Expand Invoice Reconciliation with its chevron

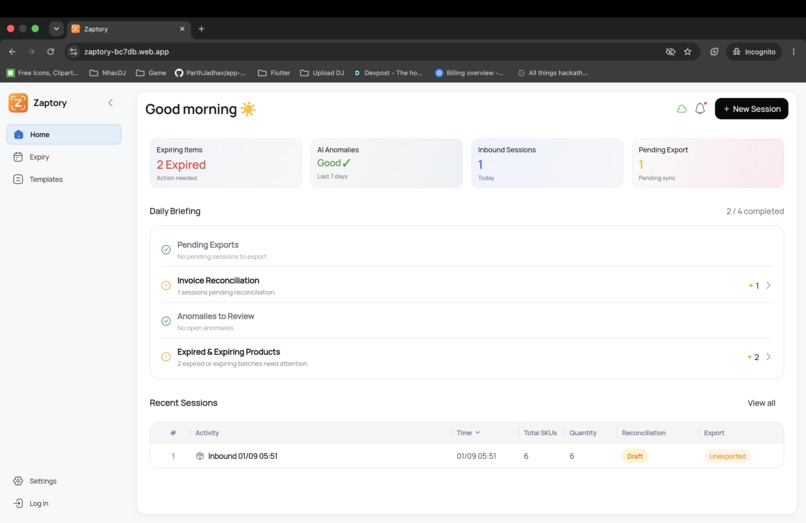(x=768, y=285)
